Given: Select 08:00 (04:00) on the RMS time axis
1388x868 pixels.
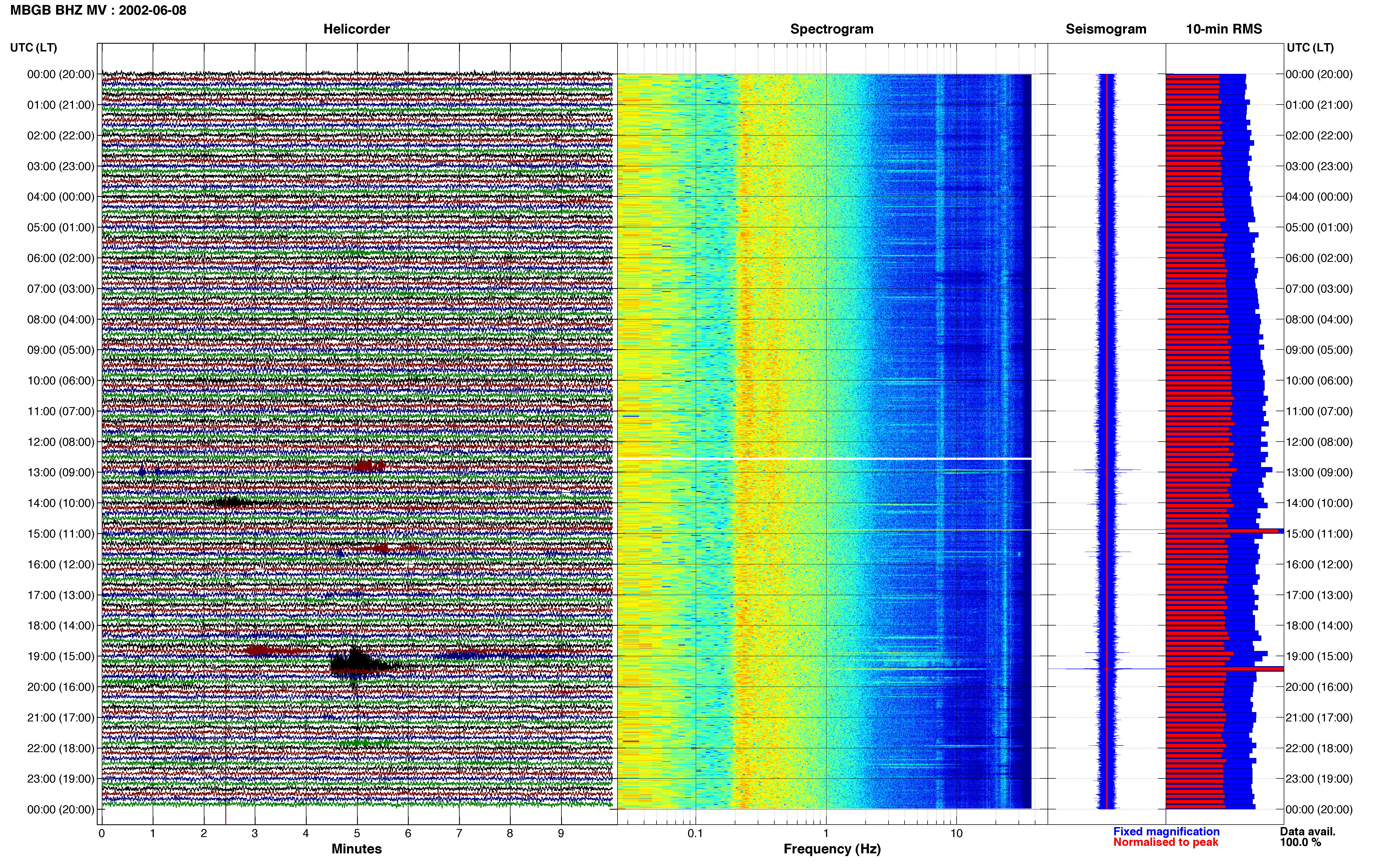Looking at the screenshot, I should (1319, 319).
